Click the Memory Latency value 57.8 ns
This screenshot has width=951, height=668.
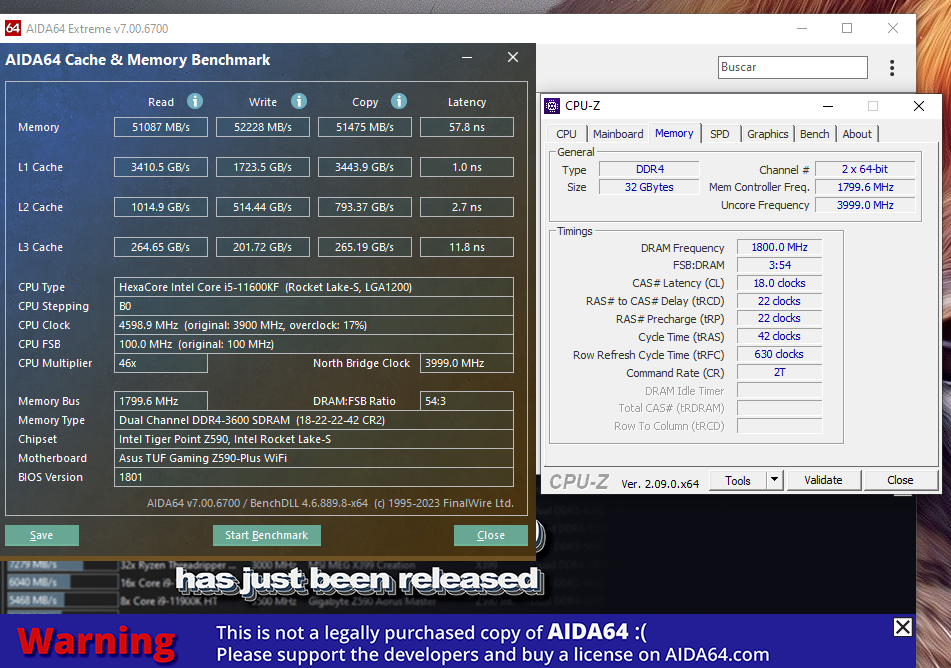click(x=467, y=127)
